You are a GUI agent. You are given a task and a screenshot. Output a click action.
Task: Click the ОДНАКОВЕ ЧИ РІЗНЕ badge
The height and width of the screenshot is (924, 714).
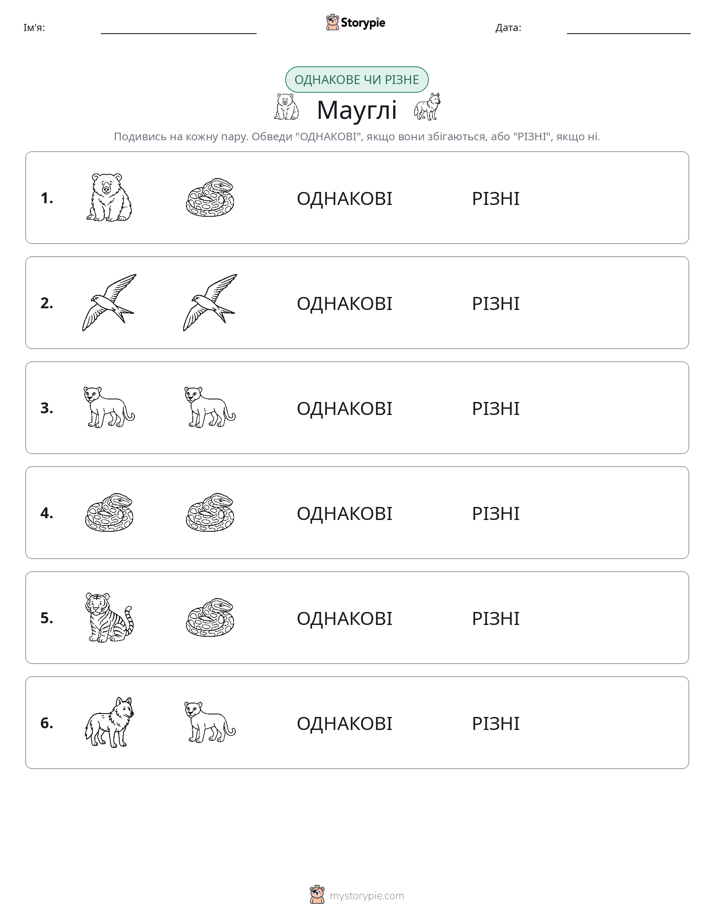tap(356, 80)
